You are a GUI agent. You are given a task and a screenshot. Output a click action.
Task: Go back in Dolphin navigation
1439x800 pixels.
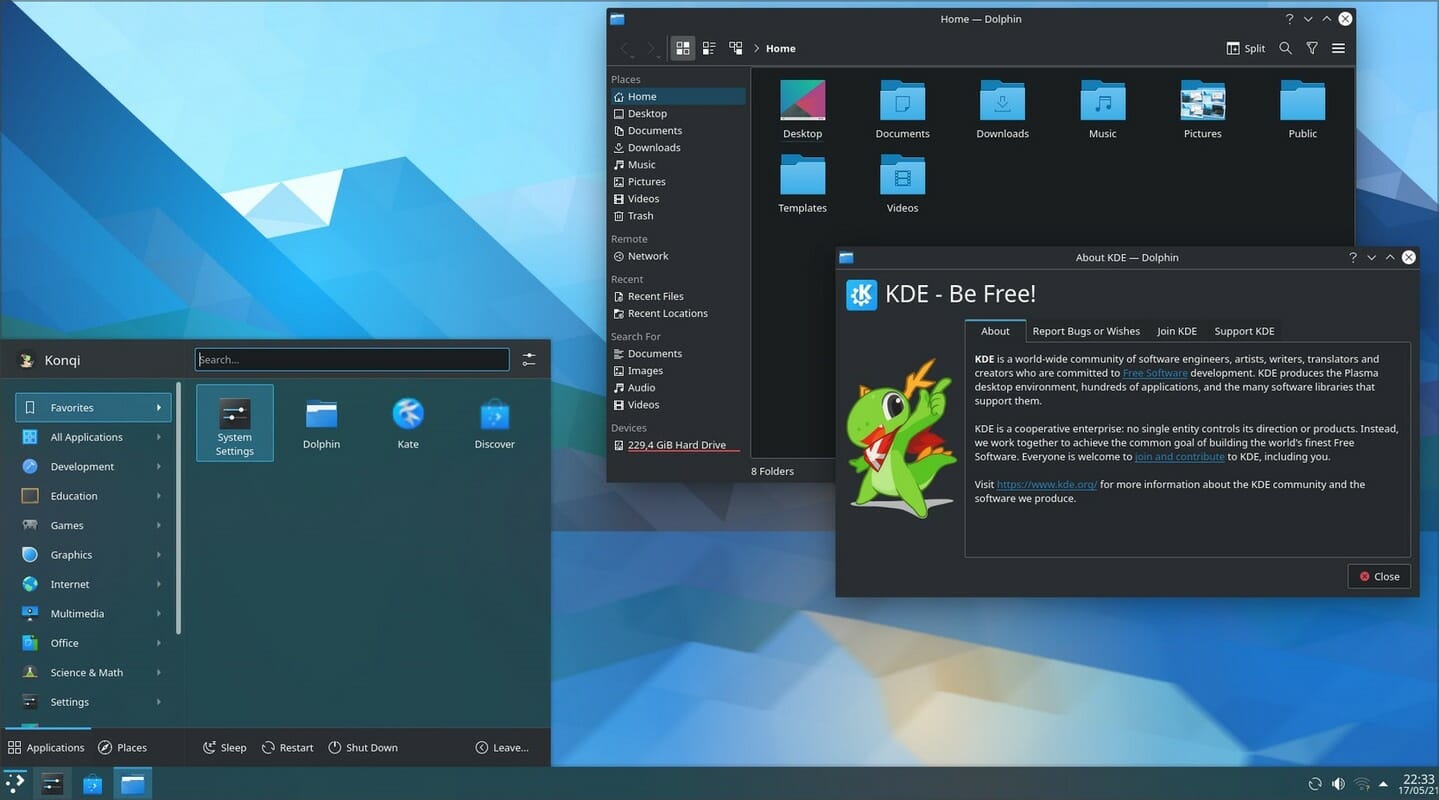tap(625, 48)
